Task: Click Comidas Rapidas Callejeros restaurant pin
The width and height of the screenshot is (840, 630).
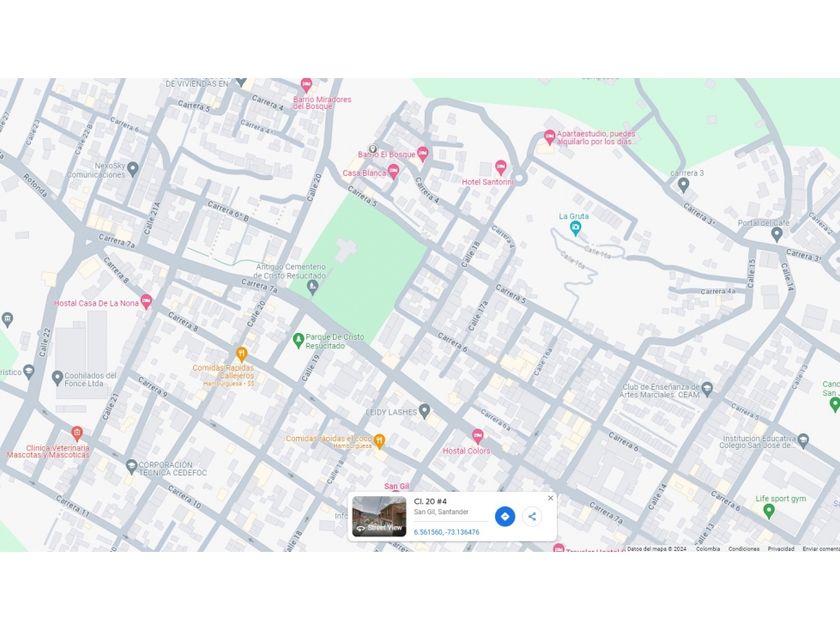Action: point(242,354)
